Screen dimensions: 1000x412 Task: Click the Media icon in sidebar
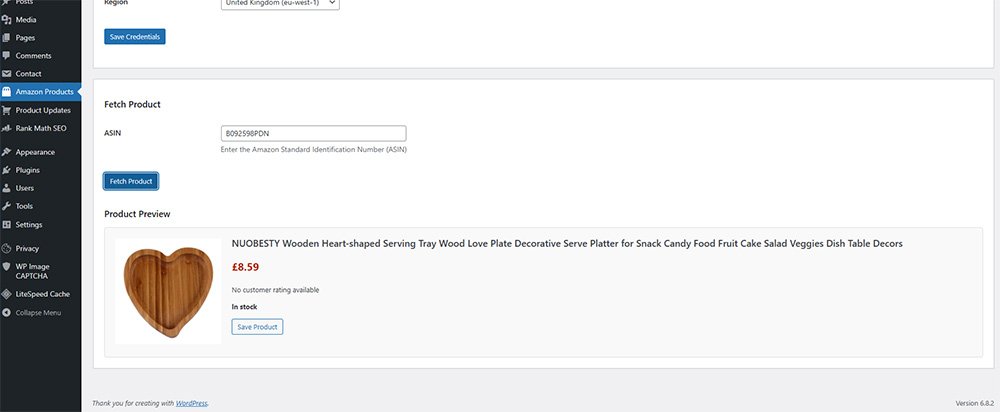[x=7, y=20]
